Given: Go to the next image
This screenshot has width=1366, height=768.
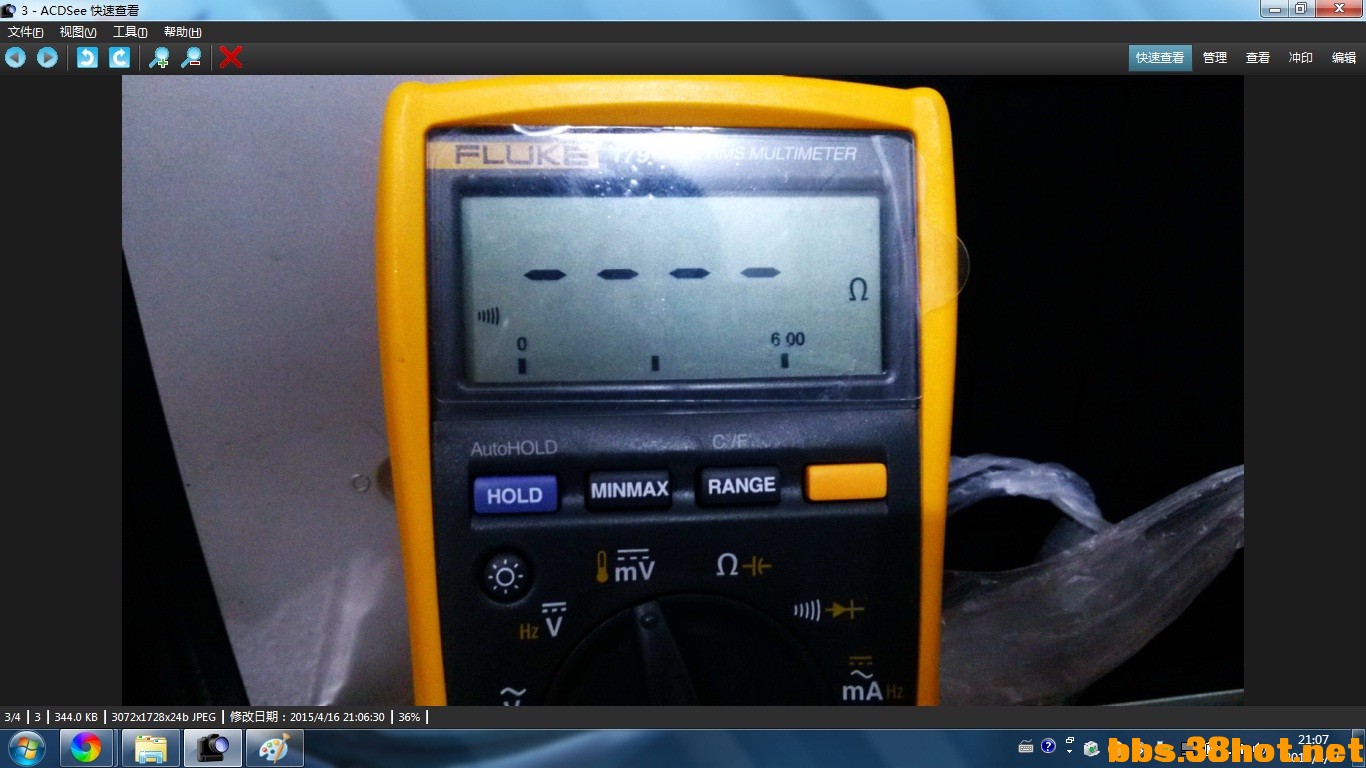Looking at the screenshot, I should [47, 57].
